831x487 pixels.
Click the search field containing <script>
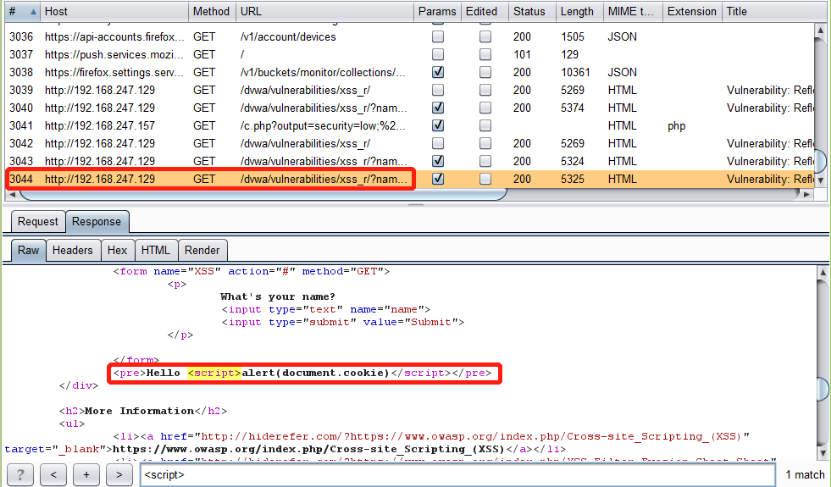point(458,475)
